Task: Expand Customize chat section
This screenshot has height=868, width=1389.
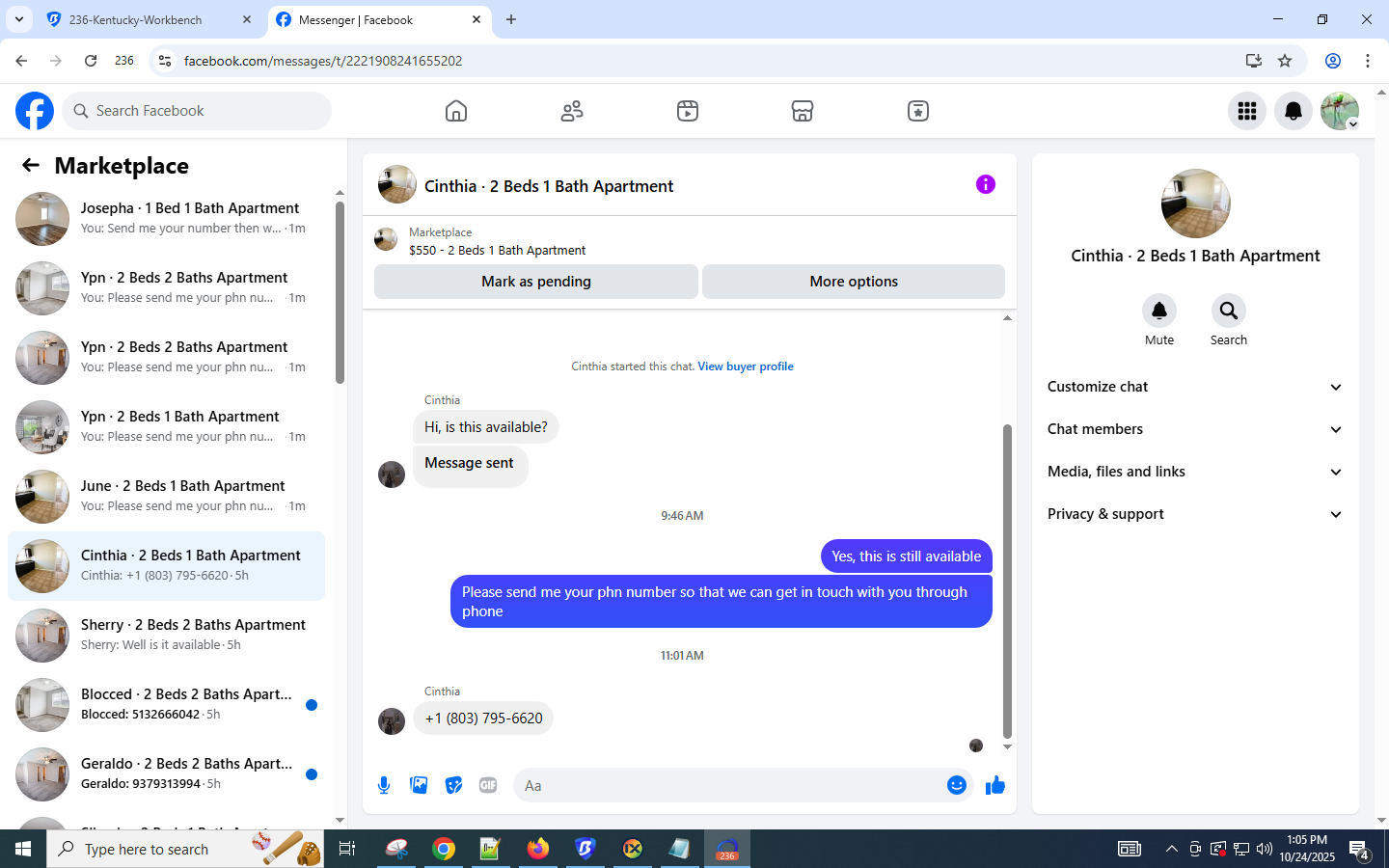Action: (x=1195, y=387)
